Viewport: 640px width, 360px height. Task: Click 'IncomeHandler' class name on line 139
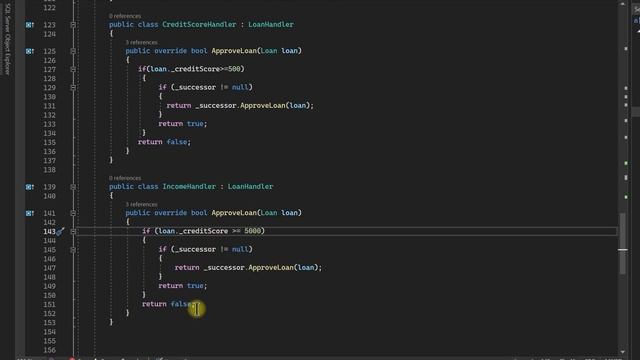pyautogui.click(x=189, y=187)
